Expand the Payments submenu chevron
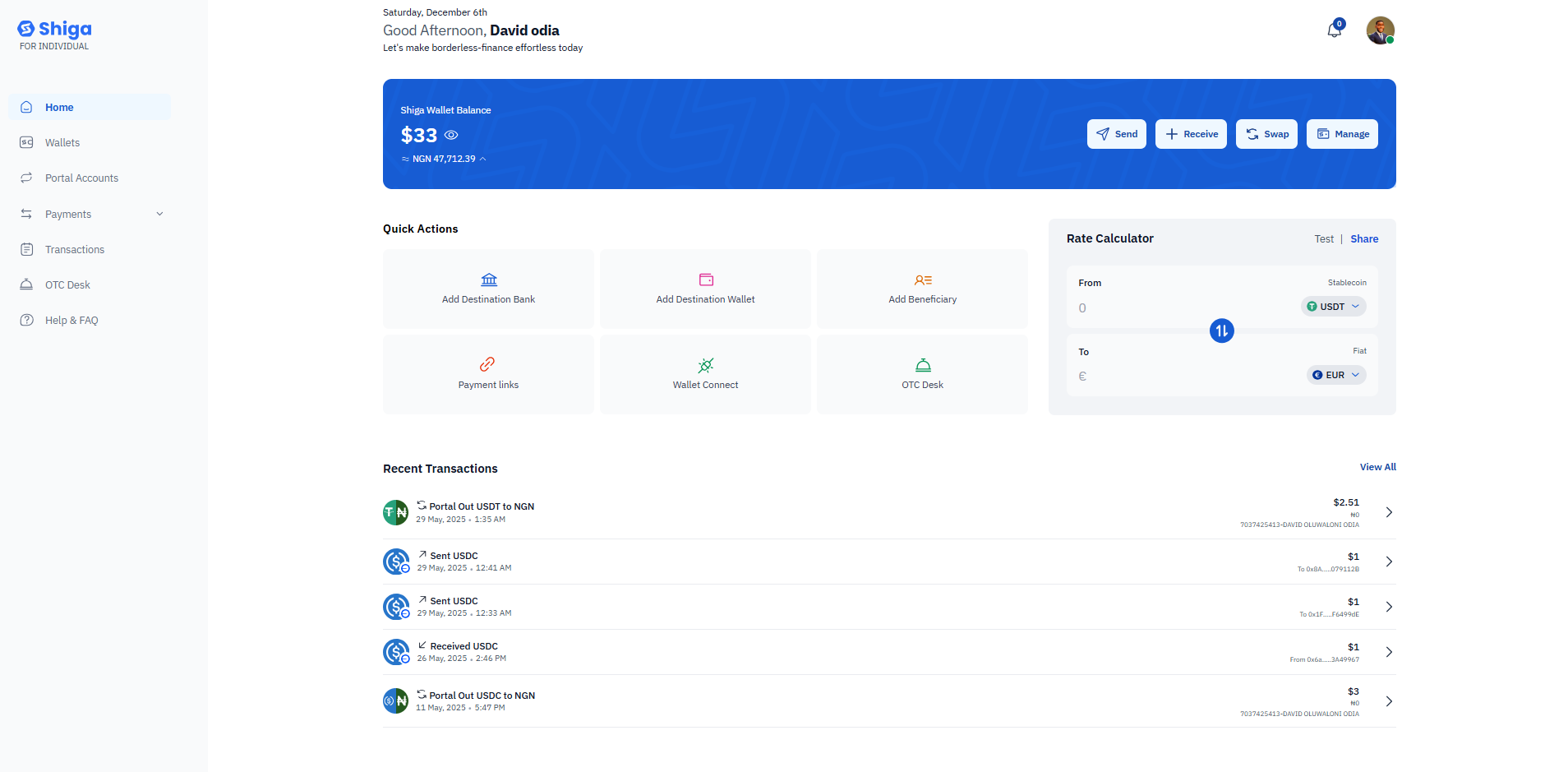This screenshot has width=1568, height=772. click(159, 214)
